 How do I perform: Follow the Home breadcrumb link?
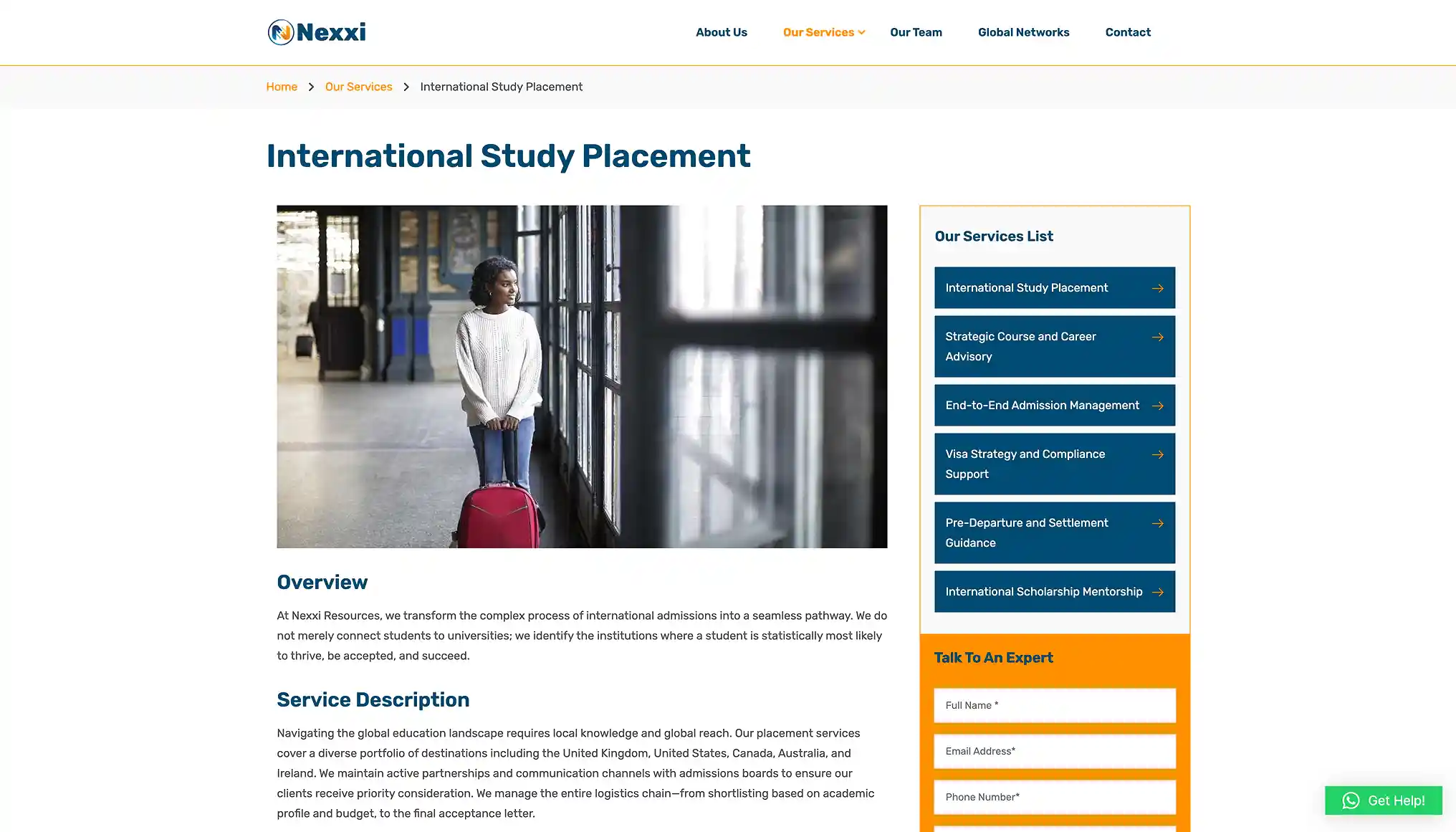click(x=282, y=87)
